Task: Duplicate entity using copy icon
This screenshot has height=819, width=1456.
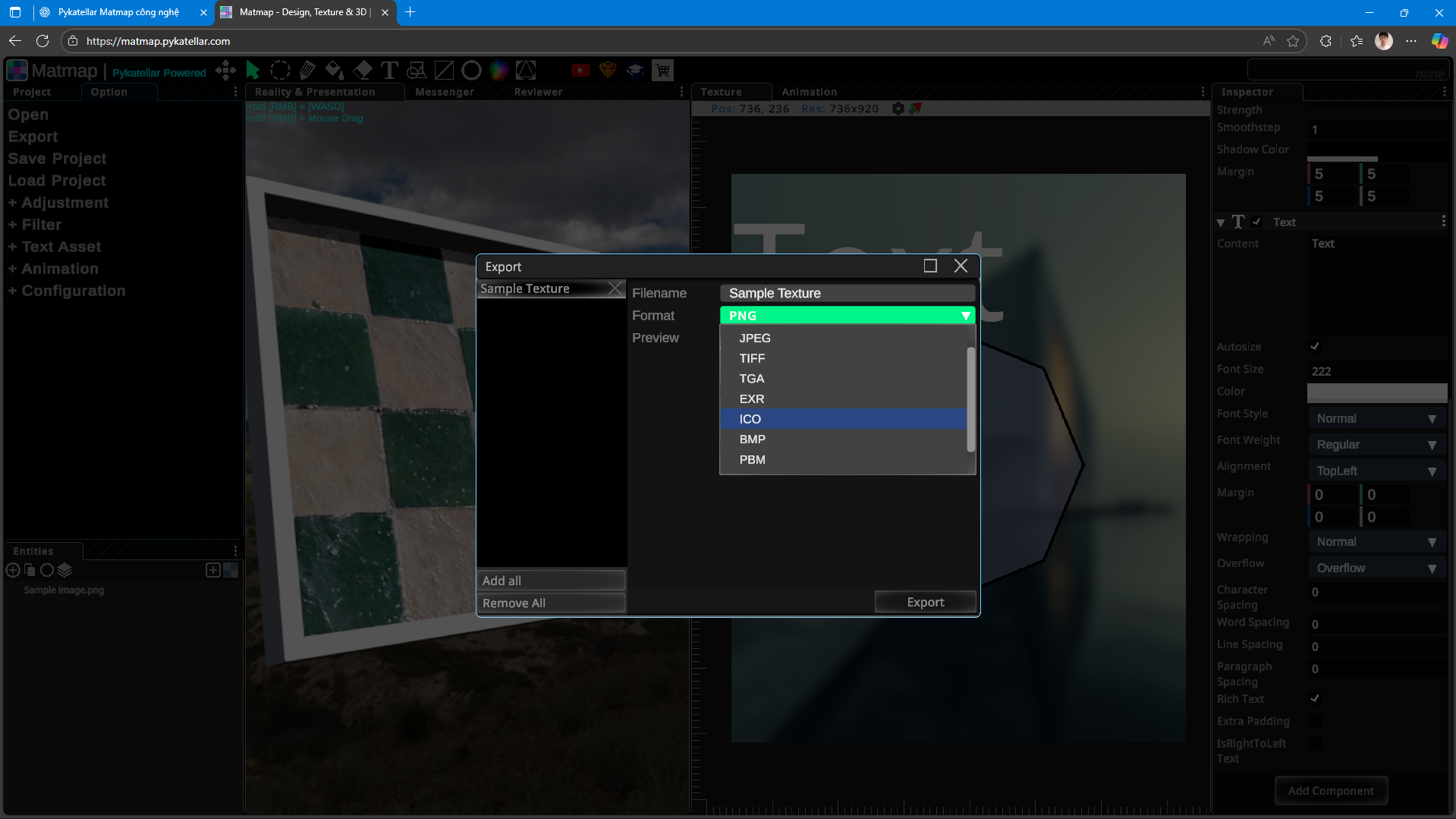Action: point(30,570)
